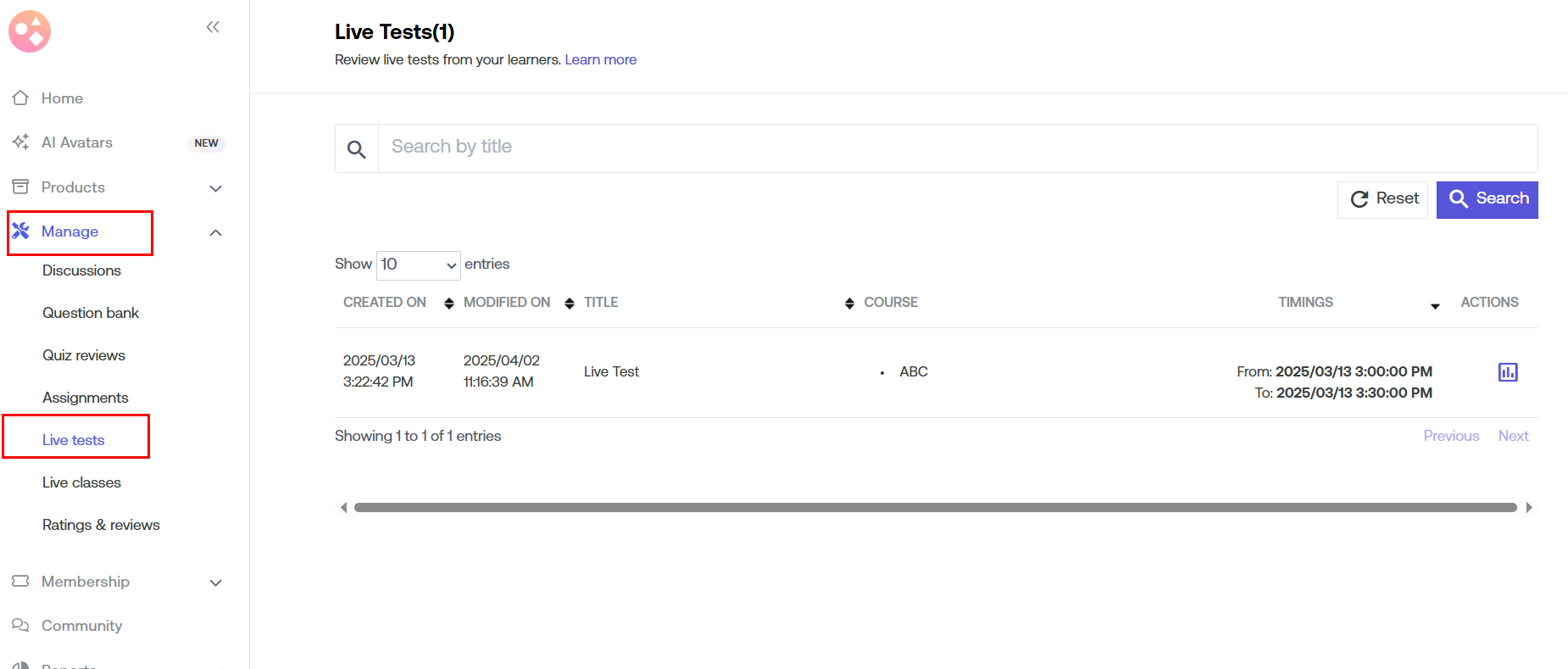Expand the Products menu chevron
Viewport: 1568px width, 669px height.
click(x=215, y=188)
